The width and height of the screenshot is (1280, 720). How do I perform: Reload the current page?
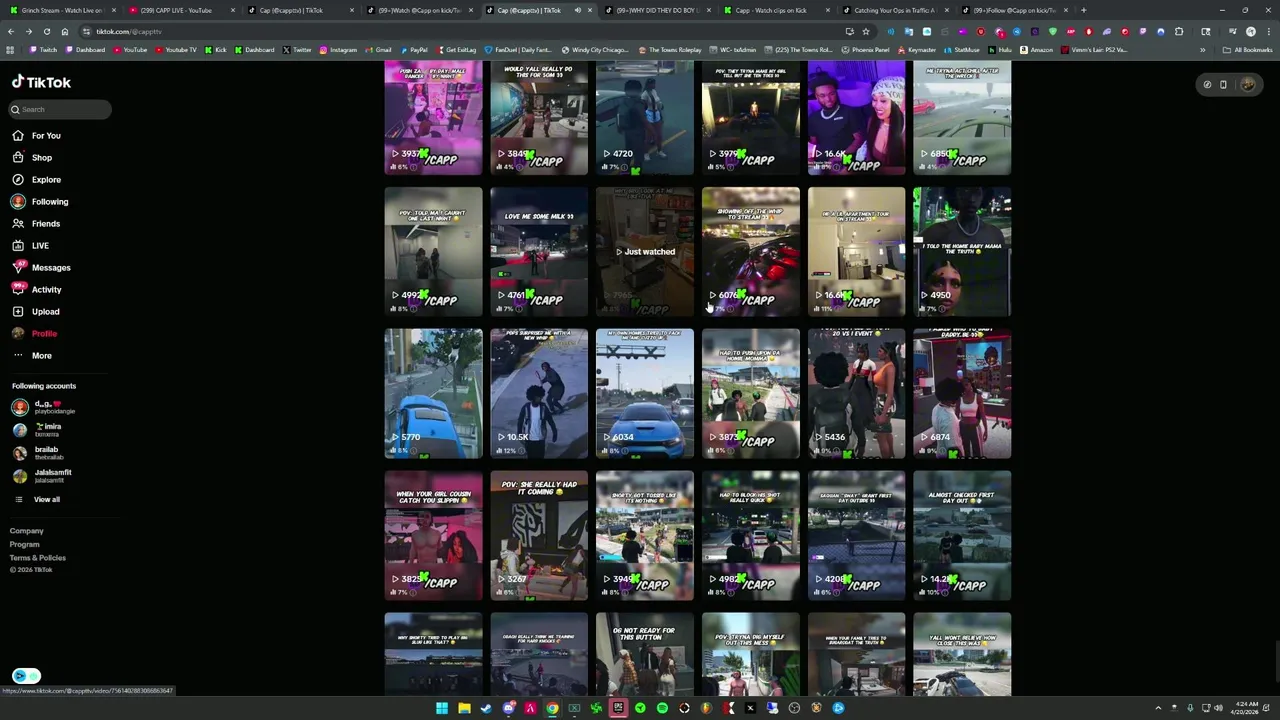[x=46, y=31]
